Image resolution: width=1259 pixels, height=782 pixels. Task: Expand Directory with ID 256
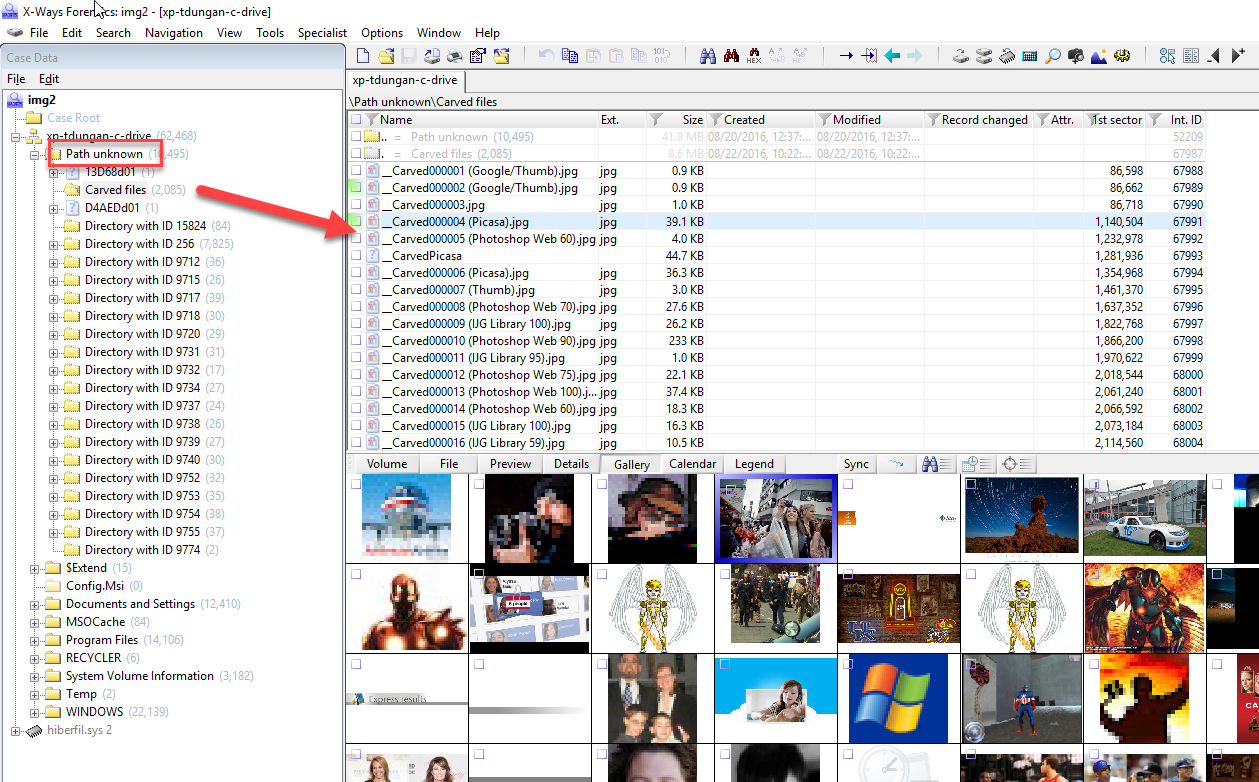tap(54, 244)
